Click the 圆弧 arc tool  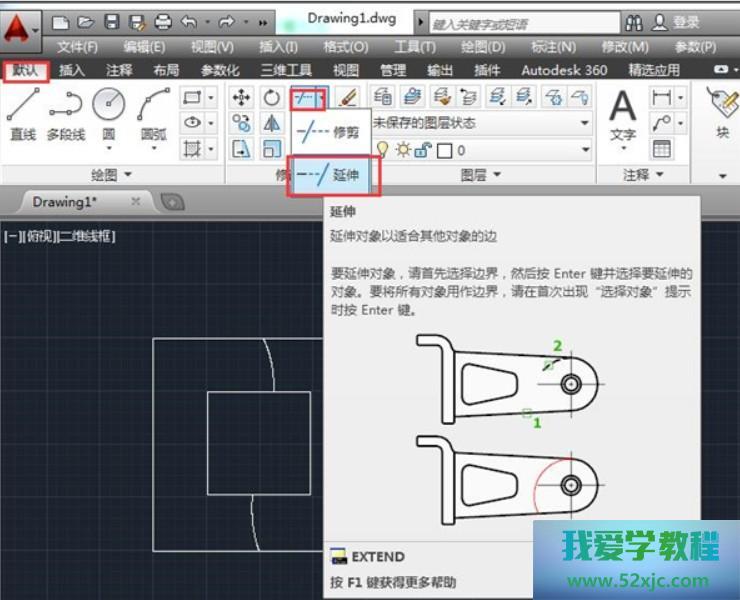[x=153, y=113]
